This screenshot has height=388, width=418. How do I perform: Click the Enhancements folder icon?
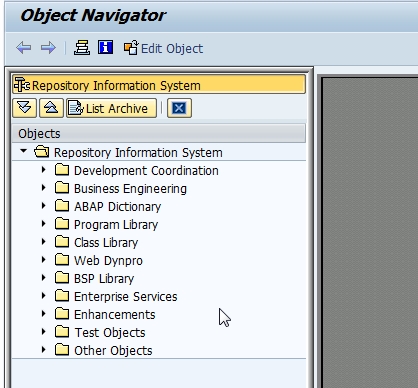62,314
